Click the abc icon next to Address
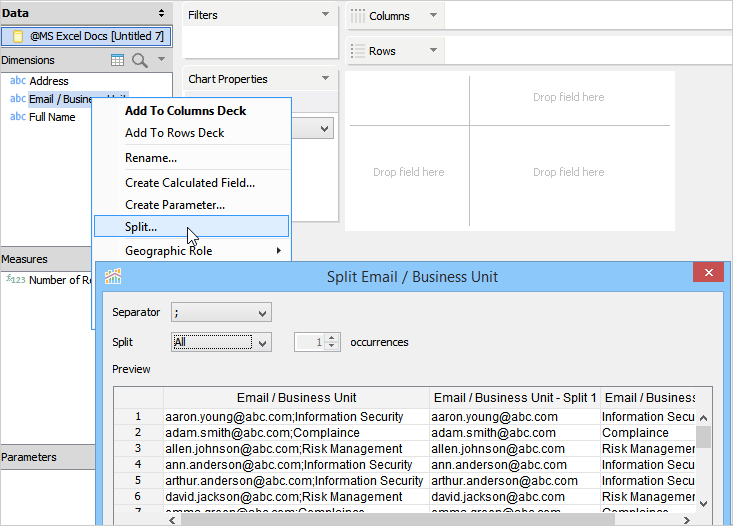The image size is (733, 526). [x=18, y=81]
